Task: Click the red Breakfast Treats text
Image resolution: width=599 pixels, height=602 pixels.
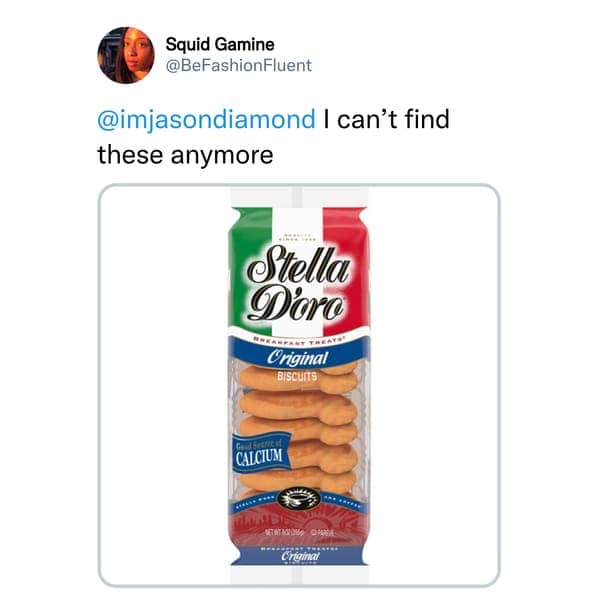Action: 299,341
